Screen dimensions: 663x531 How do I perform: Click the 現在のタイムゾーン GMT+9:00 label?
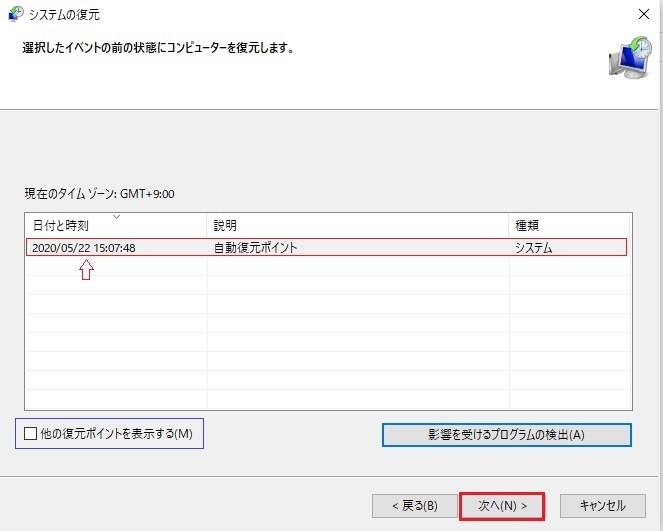click(99, 194)
